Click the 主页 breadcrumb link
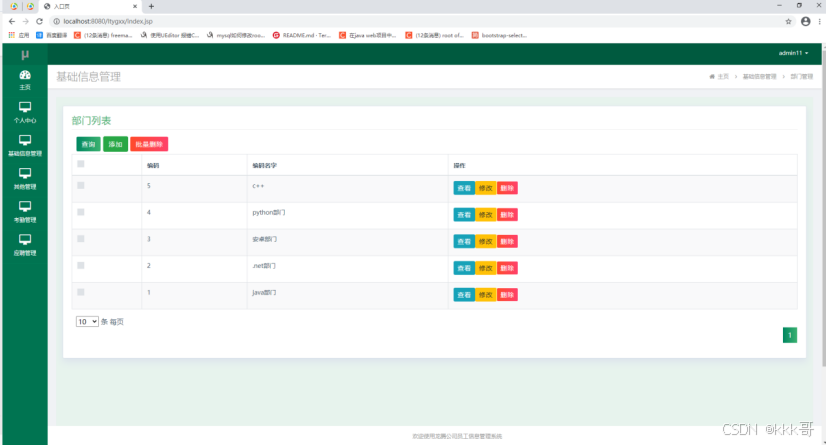 [x=719, y=76]
